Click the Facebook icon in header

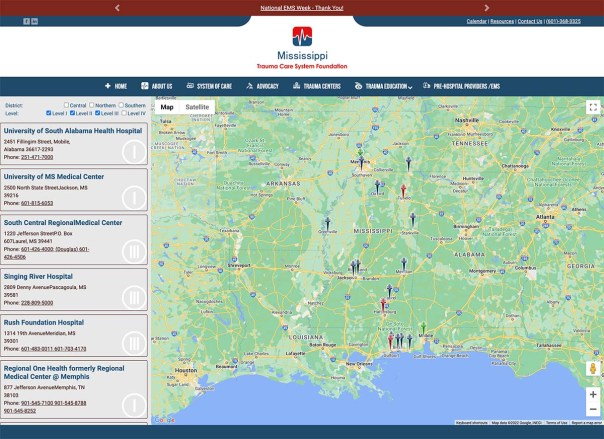(26, 21)
